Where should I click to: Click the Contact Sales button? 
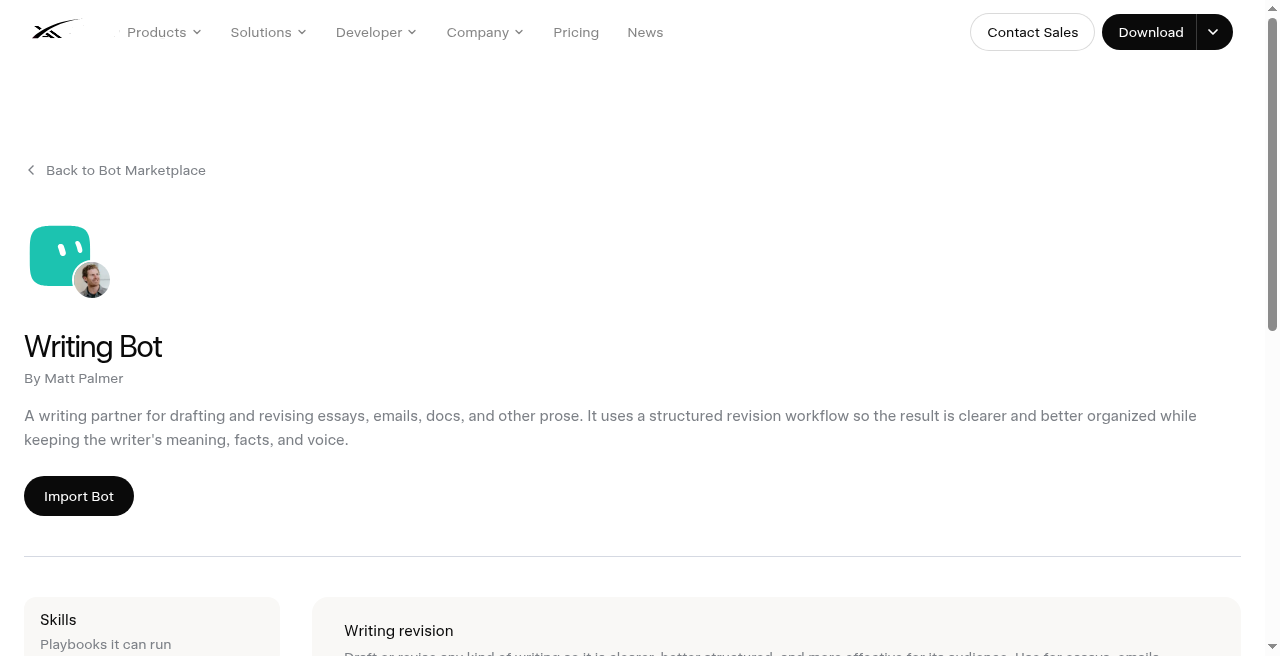tap(1032, 32)
